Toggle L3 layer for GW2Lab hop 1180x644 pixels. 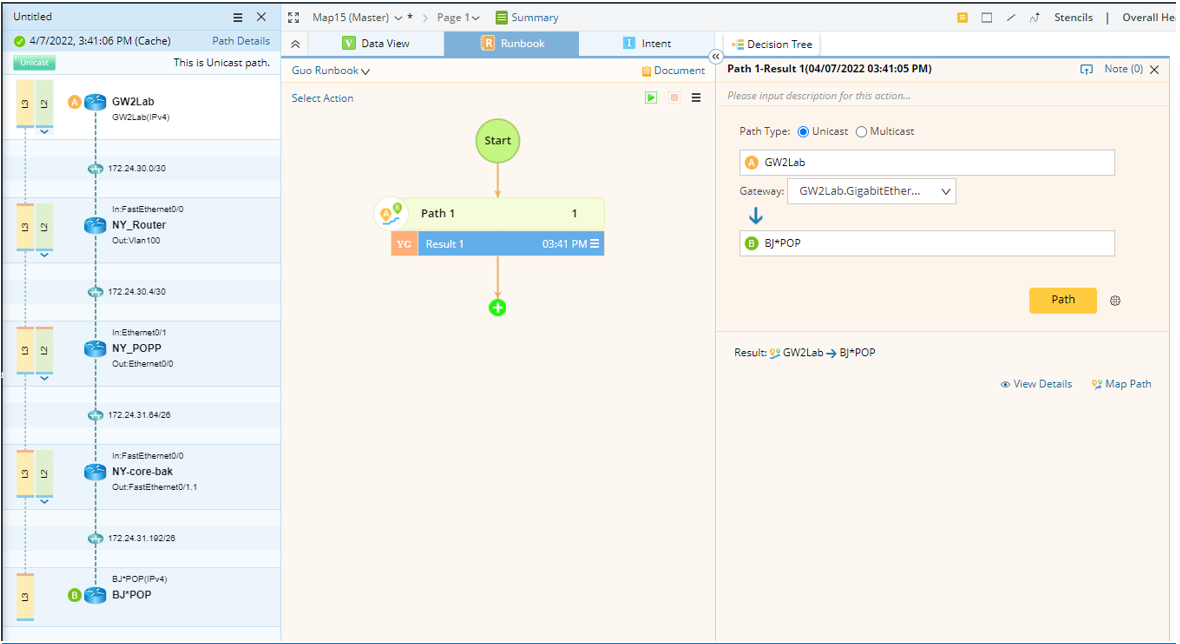tap(25, 104)
